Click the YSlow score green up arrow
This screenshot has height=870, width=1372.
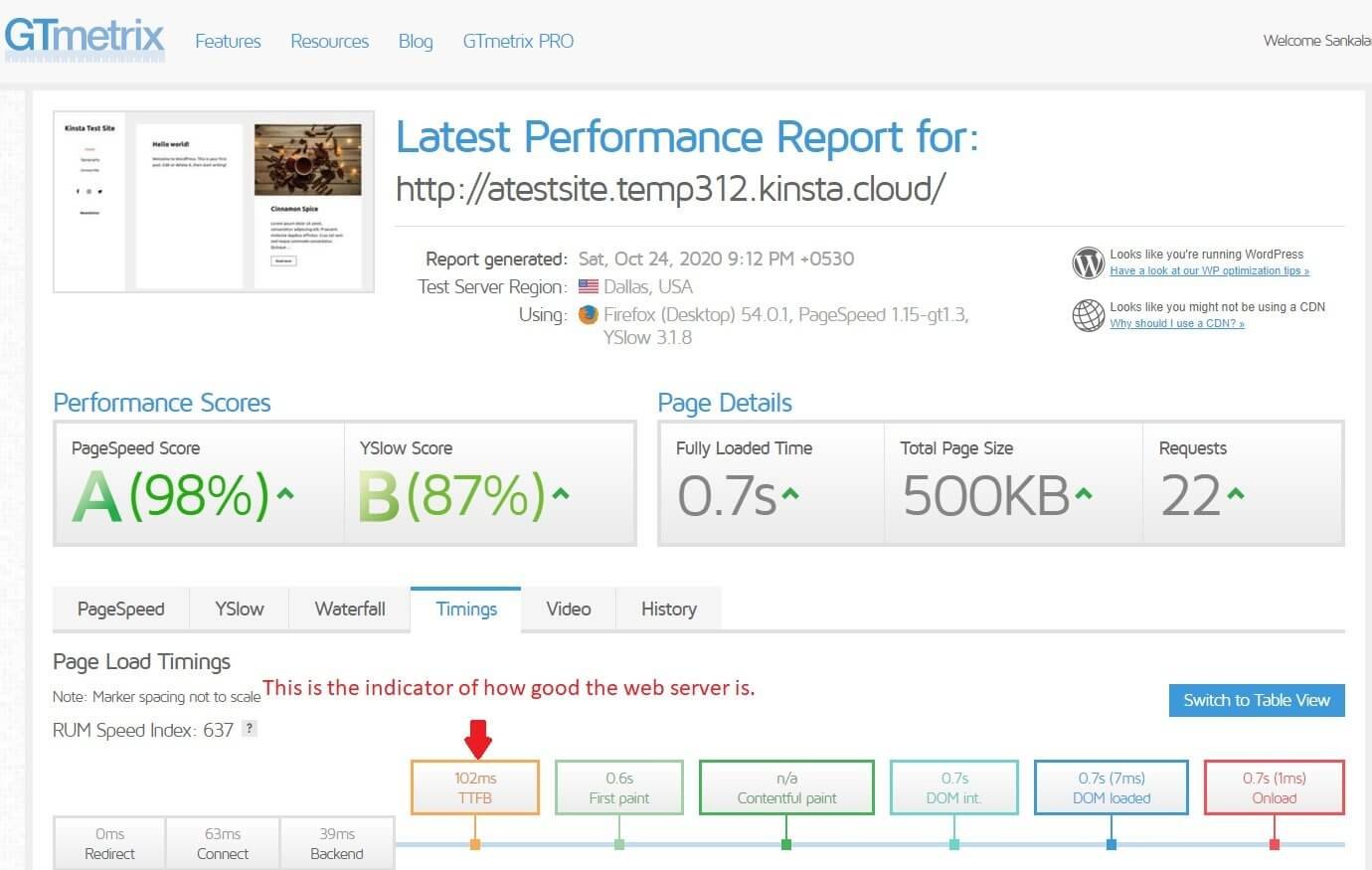point(561,493)
